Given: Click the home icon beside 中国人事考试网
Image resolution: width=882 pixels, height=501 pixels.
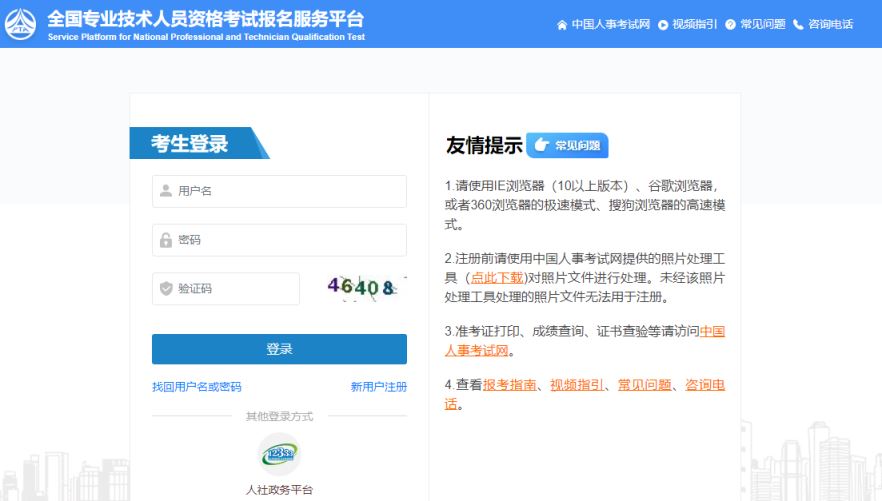Looking at the screenshot, I should coord(562,24).
